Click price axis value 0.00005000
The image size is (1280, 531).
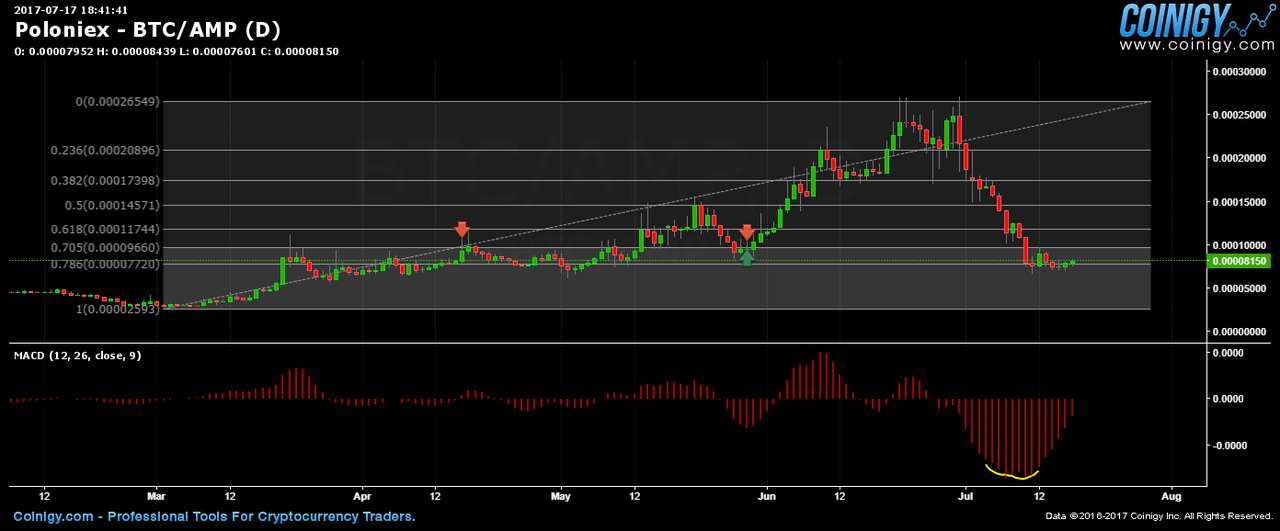tap(1239, 288)
